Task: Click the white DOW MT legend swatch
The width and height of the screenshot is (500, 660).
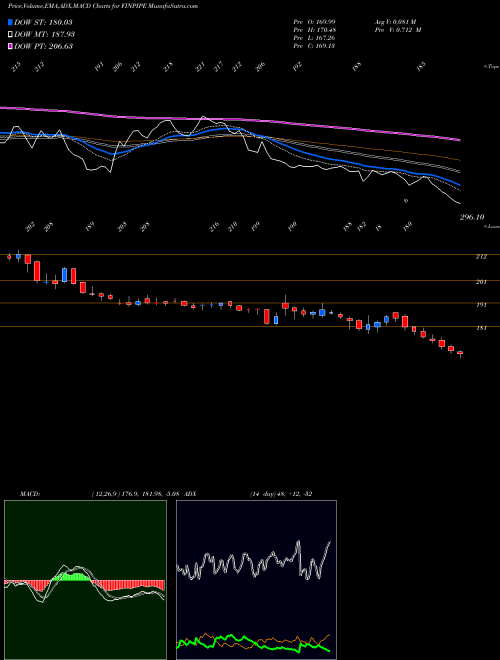Action: (x=11, y=34)
